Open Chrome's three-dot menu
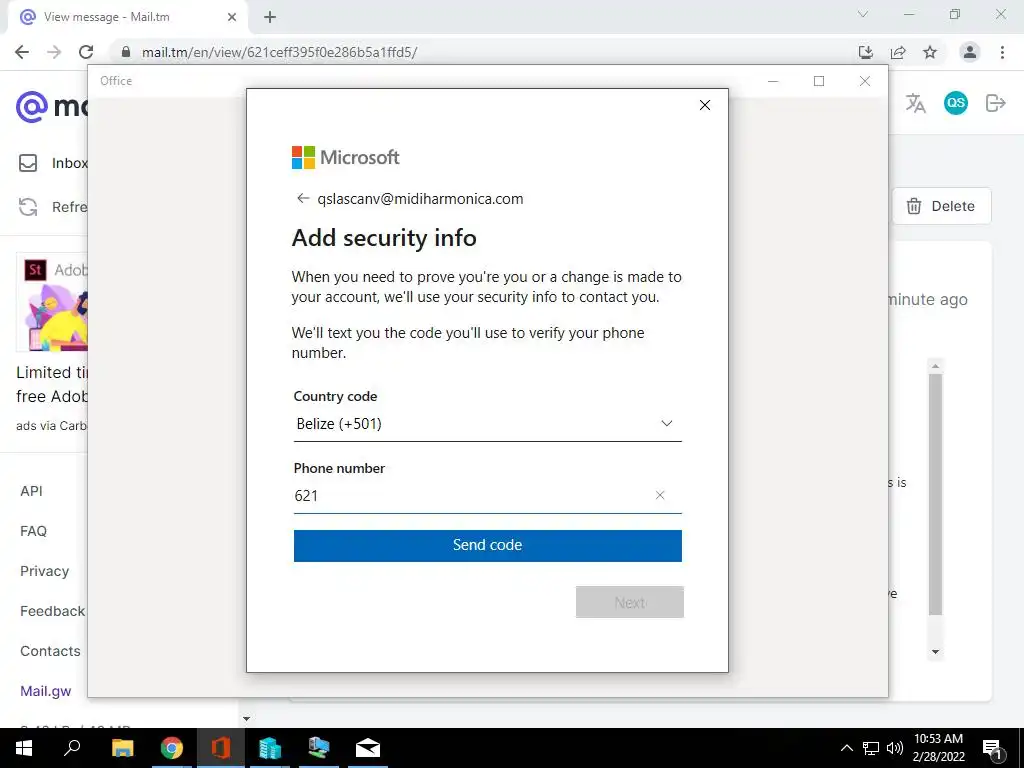 tap(1002, 52)
